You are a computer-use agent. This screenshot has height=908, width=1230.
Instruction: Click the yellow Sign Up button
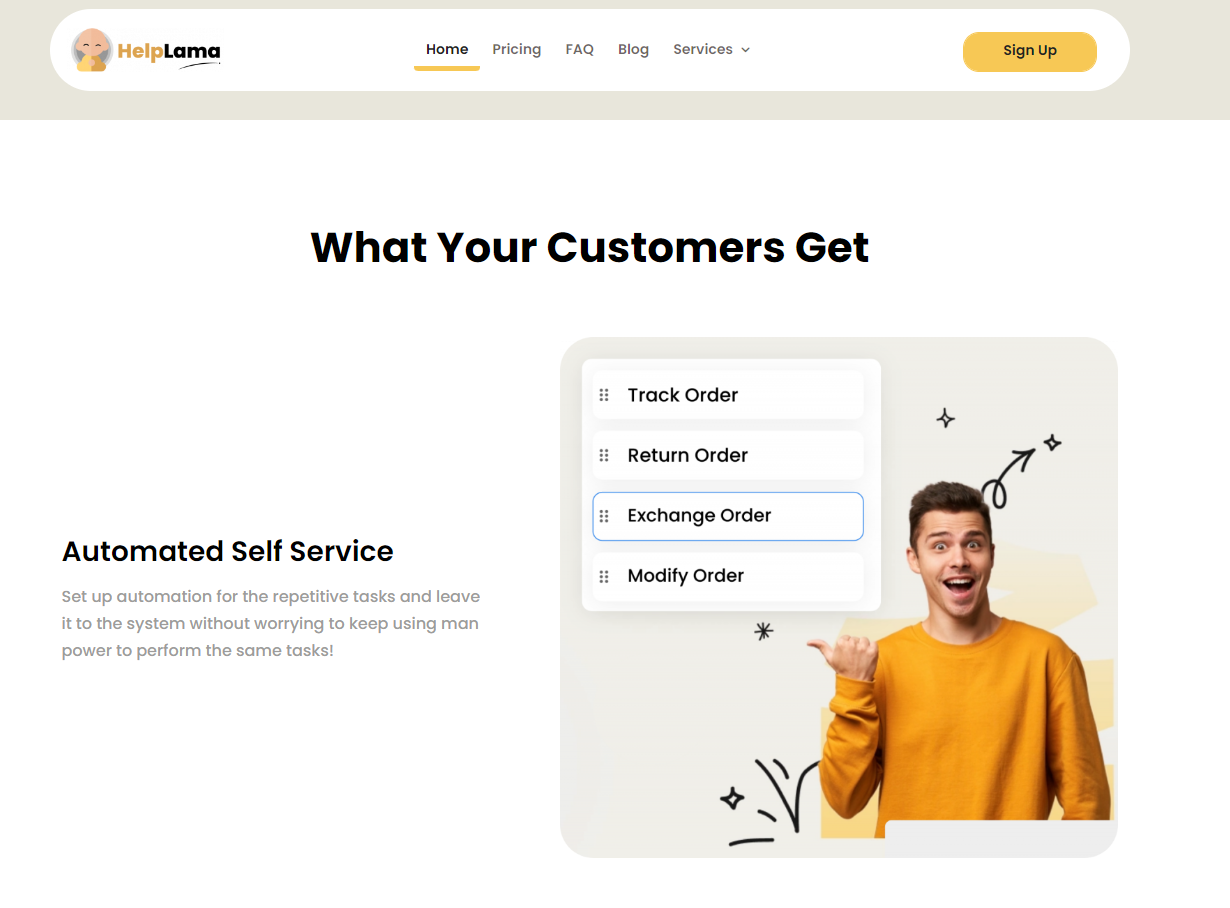[1030, 51]
